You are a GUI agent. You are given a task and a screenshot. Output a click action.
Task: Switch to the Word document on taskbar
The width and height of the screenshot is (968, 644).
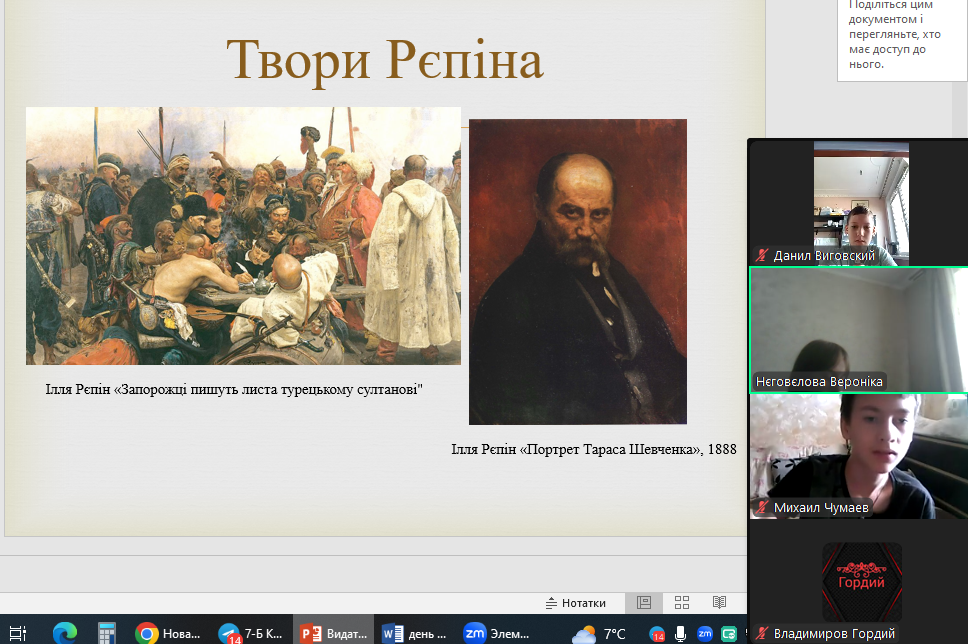pyautogui.click(x=414, y=634)
